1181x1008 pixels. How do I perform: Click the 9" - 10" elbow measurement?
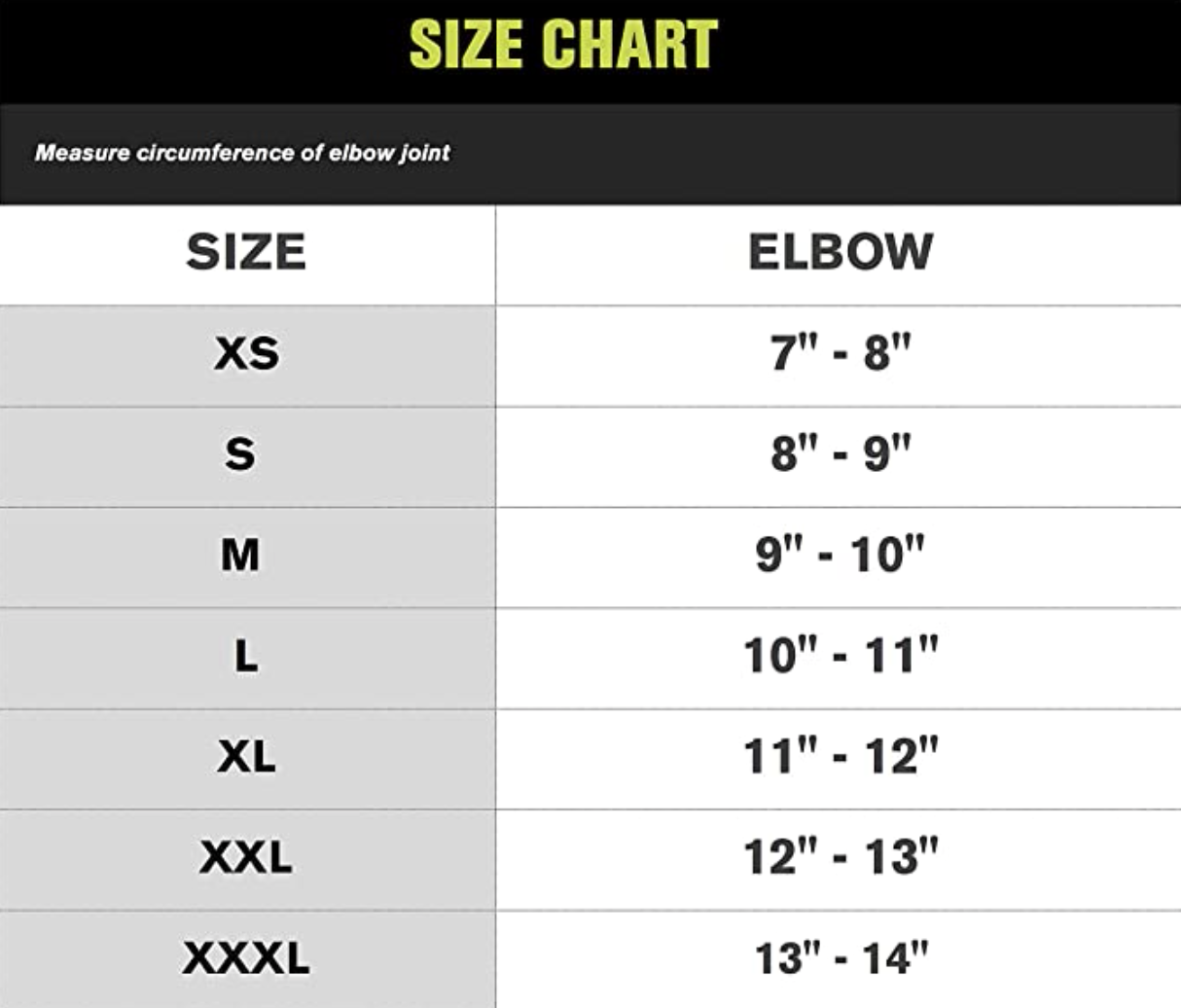[841, 555]
